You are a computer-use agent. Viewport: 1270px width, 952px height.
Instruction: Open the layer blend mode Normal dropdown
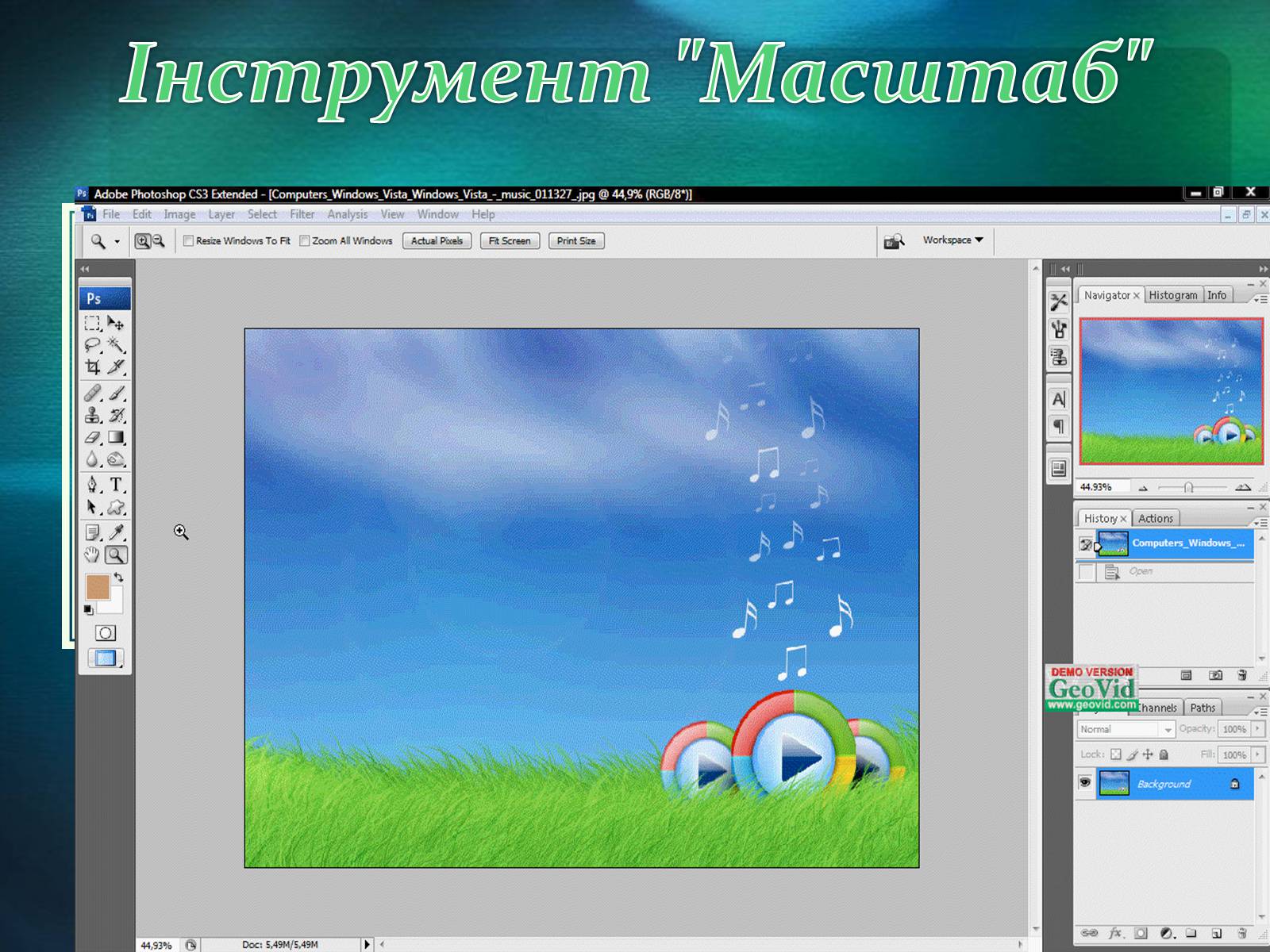1126,729
